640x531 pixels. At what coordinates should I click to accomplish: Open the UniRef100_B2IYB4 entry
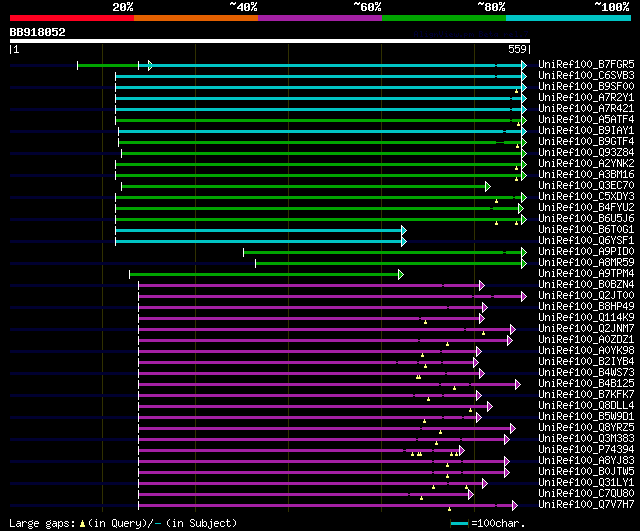(586, 362)
